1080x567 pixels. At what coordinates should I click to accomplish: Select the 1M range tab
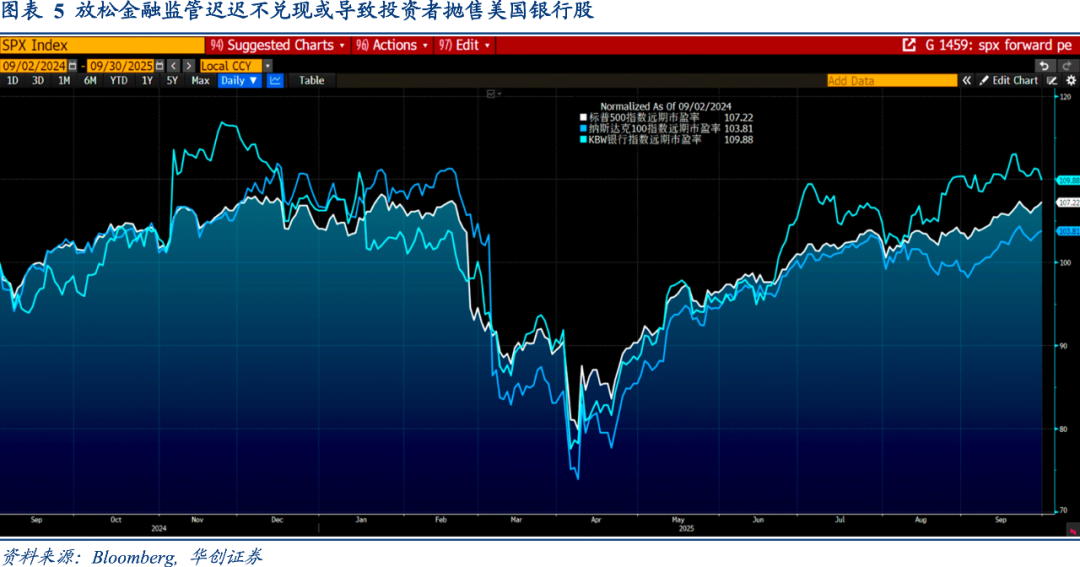(64, 81)
